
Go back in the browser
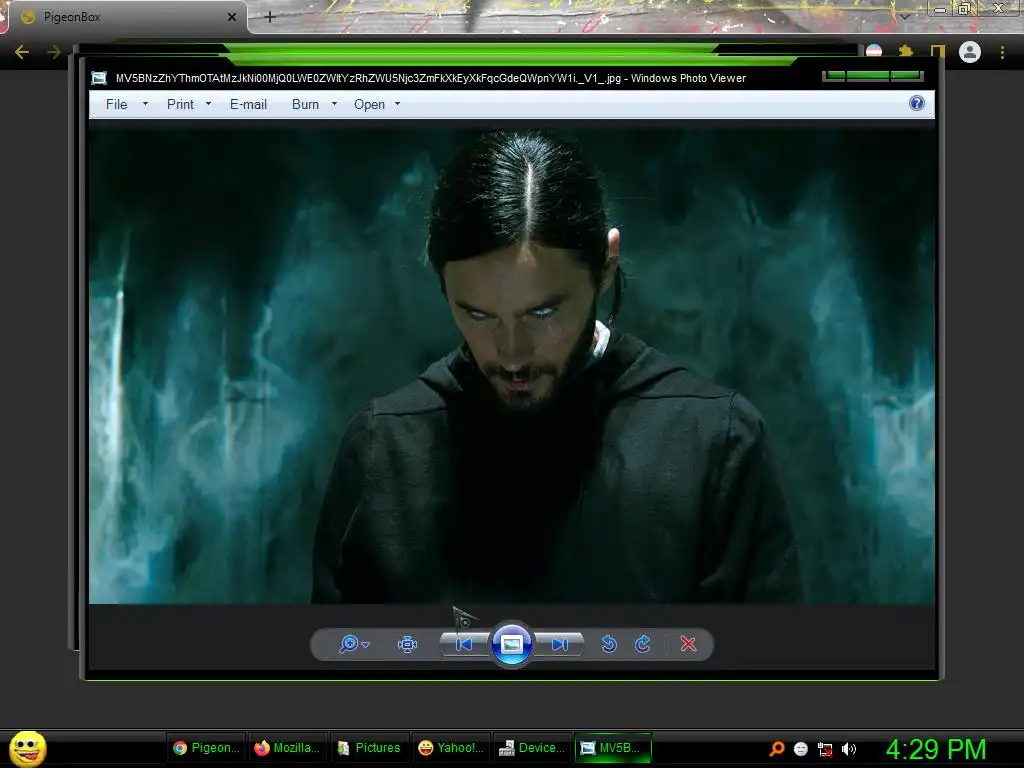point(22,52)
